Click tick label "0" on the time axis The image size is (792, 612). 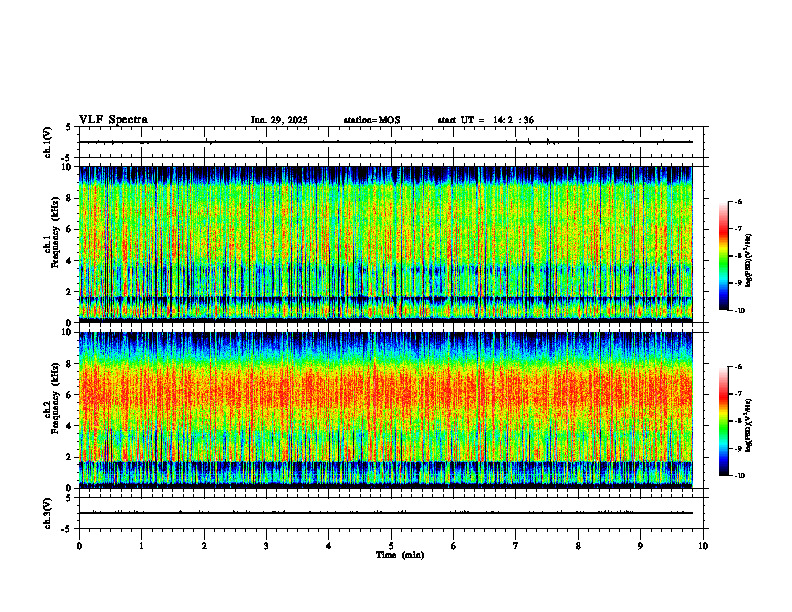pos(79,546)
